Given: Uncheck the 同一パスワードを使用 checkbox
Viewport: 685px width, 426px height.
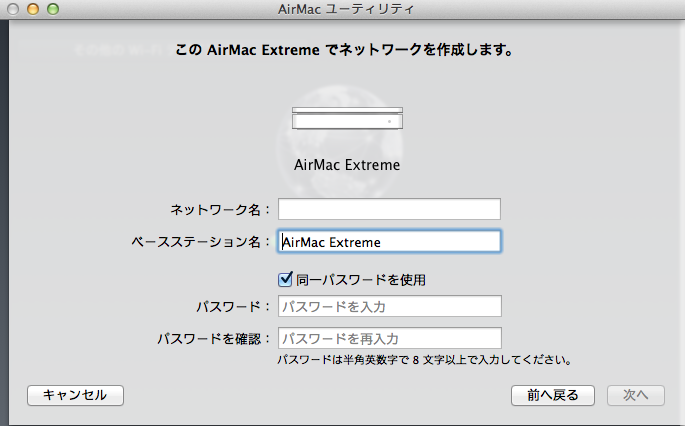Looking at the screenshot, I should (285, 280).
